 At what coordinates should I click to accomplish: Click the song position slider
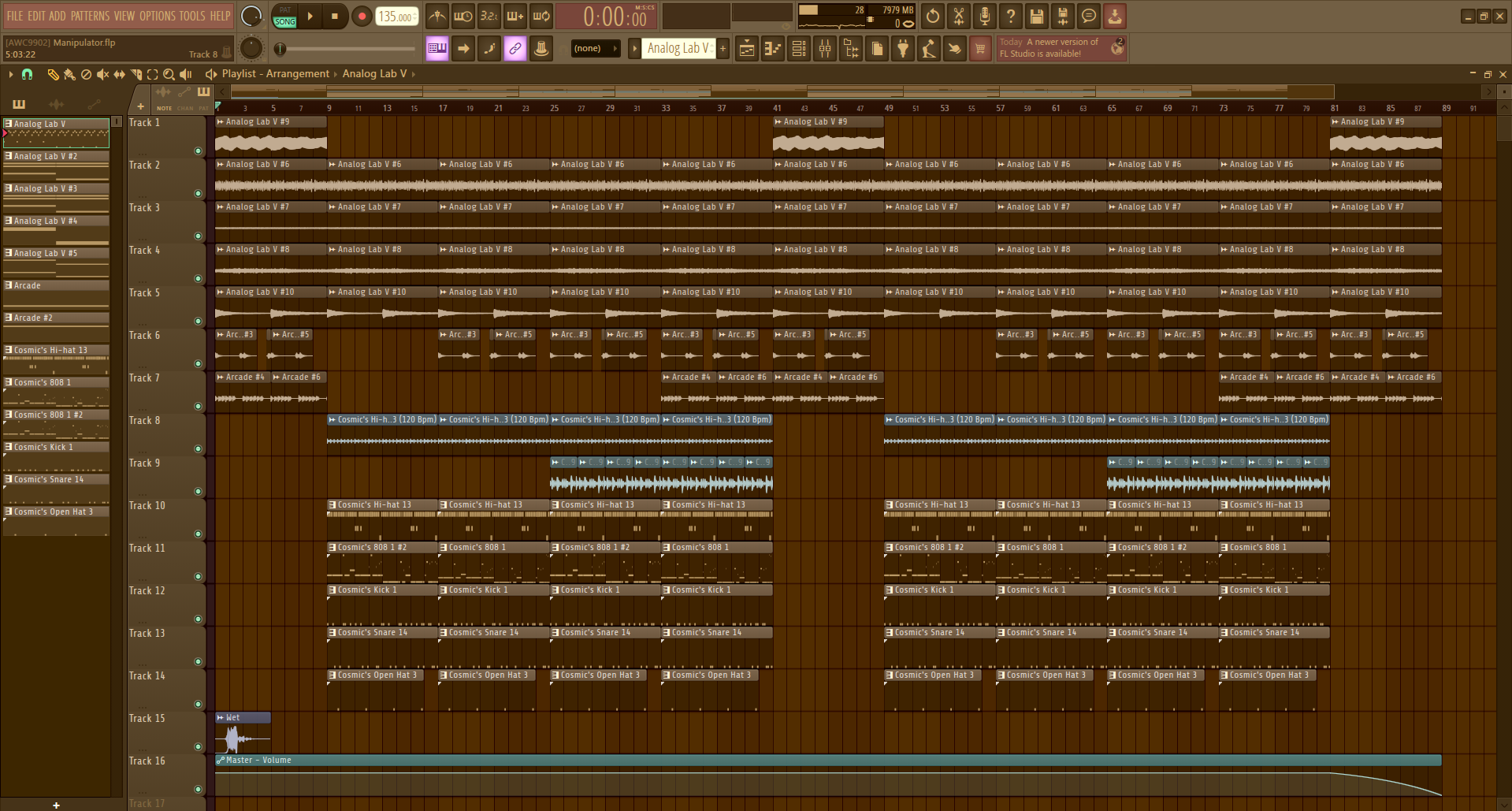[346, 49]
